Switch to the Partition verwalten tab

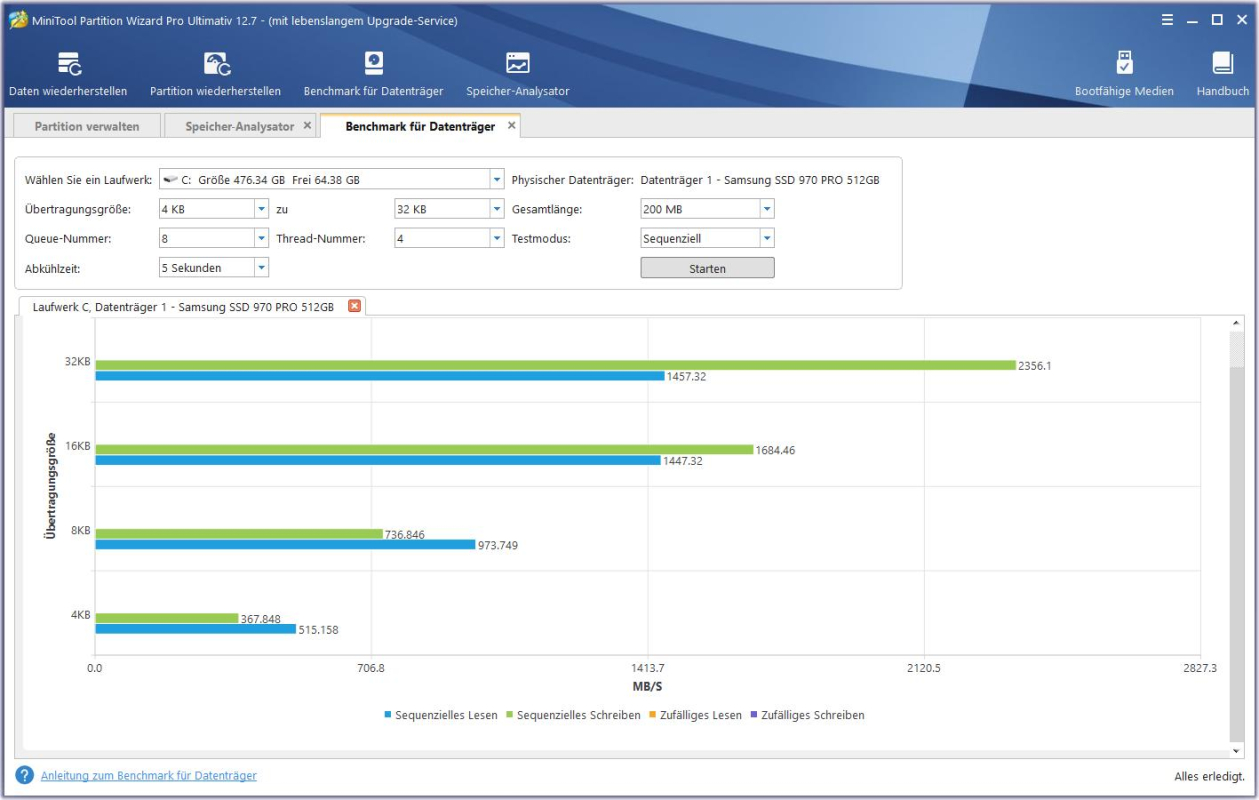coord(87,124)
